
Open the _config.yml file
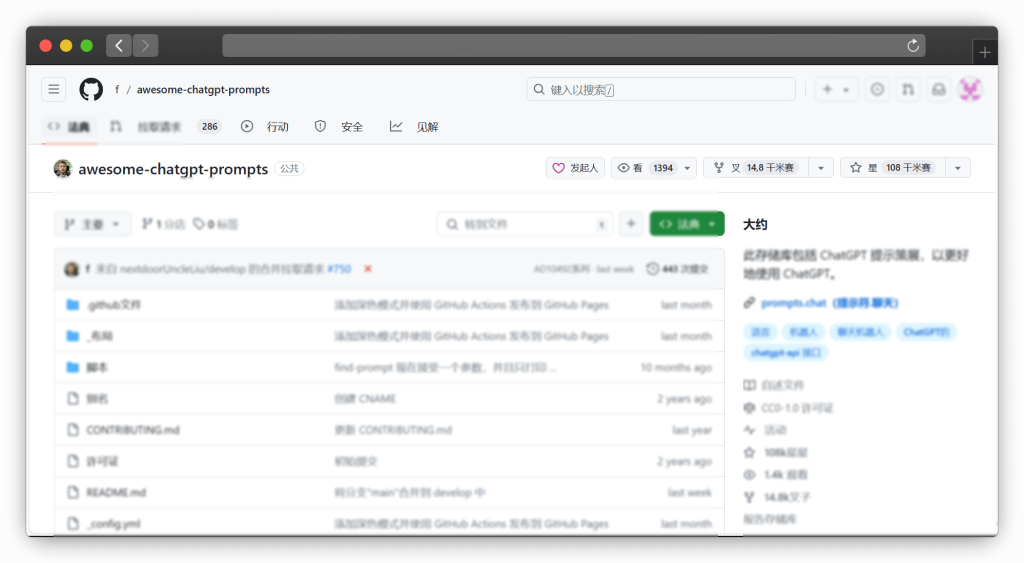[114, 524]
